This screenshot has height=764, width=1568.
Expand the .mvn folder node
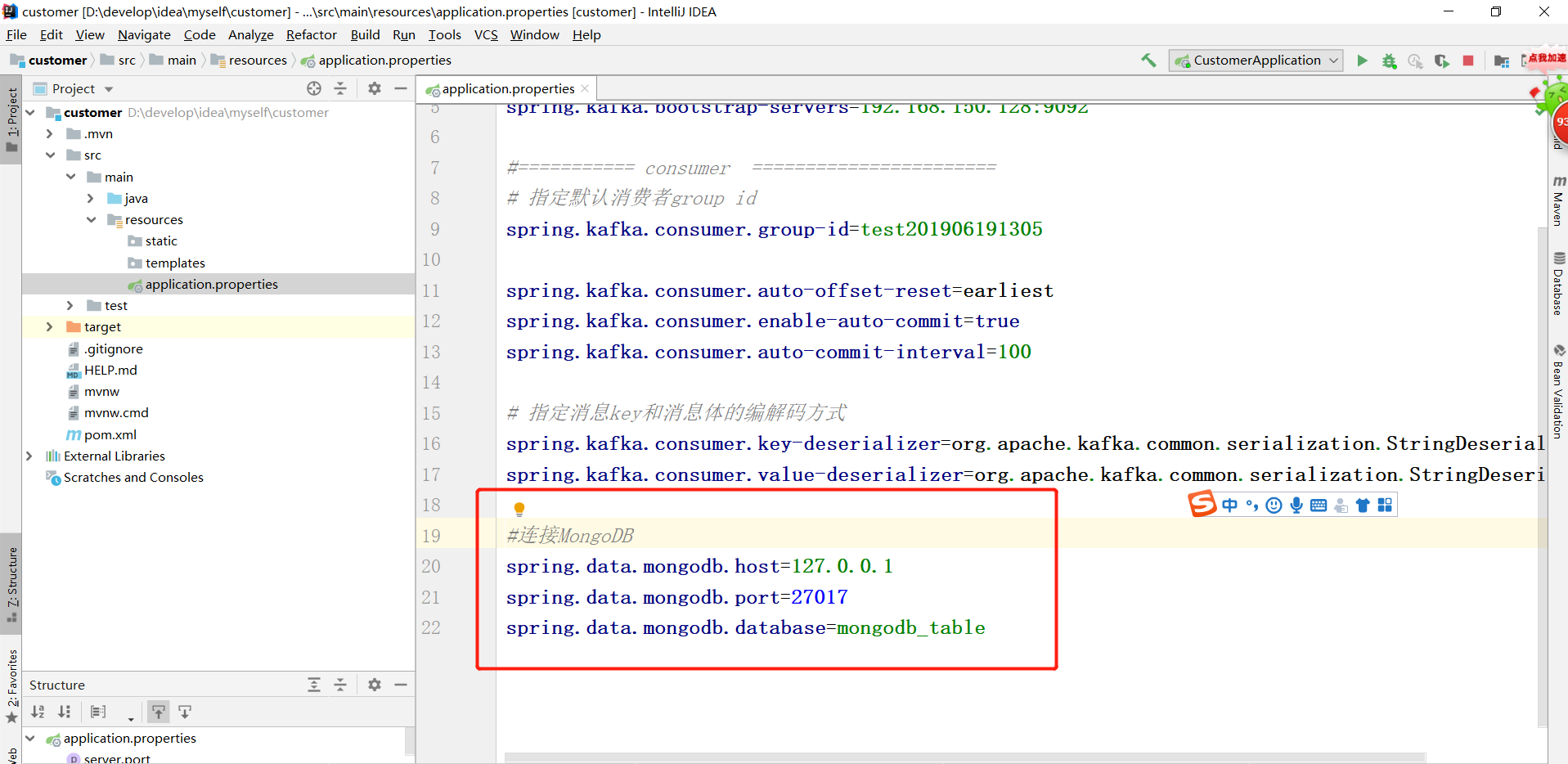49,133
